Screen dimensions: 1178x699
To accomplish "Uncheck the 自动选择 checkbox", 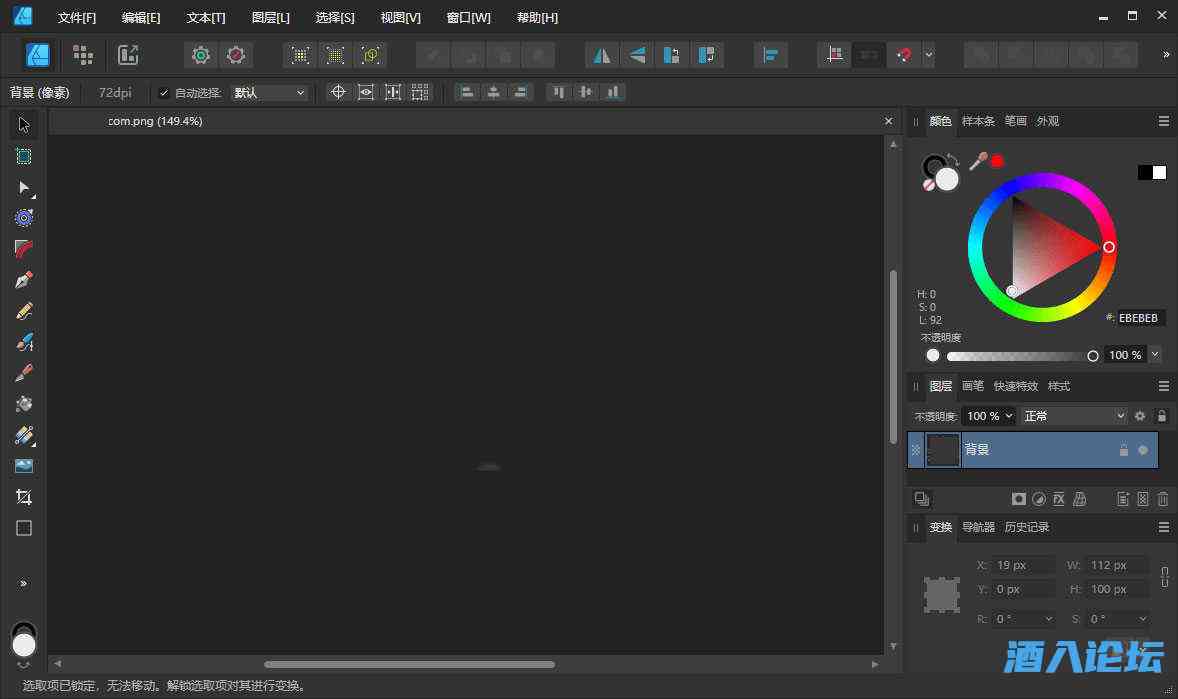I will tap(164, 93).
